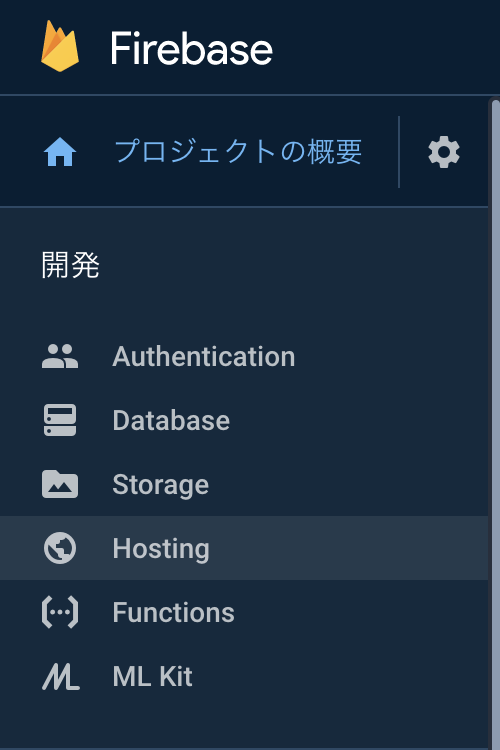Screen dimensions: 500x750
Task: Click the sidebar vertical scrollbar
Action: pos(494,423)
